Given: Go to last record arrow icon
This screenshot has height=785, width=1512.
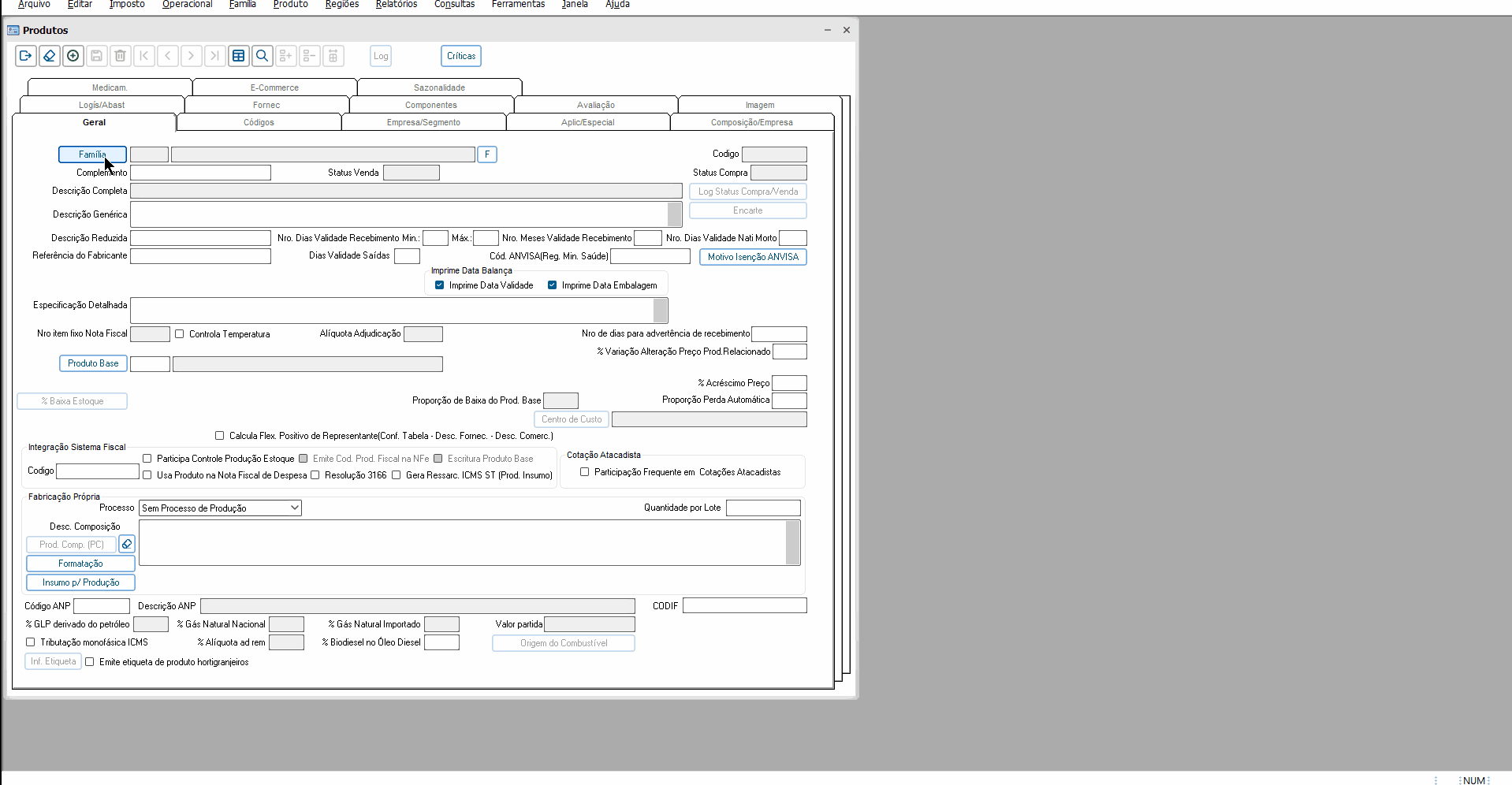Looking at the screenshot, I should pos(215,56).
